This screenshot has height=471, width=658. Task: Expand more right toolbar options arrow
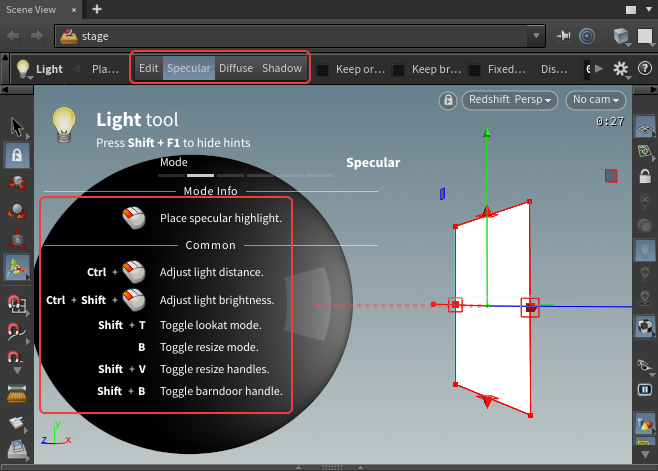[x=645, y=455]
